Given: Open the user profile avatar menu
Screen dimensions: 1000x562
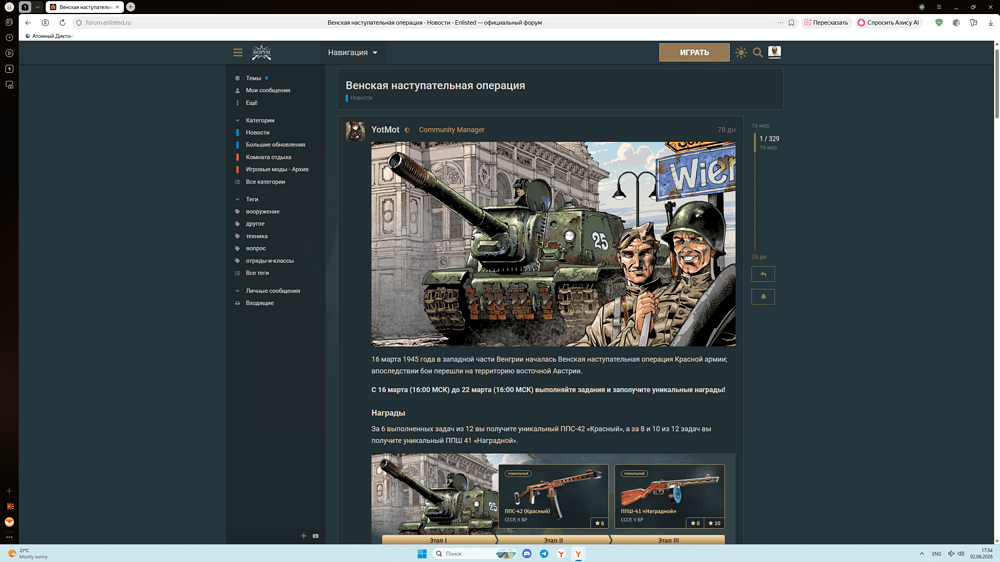Looking at the screenshot, I should pos(774,52).
